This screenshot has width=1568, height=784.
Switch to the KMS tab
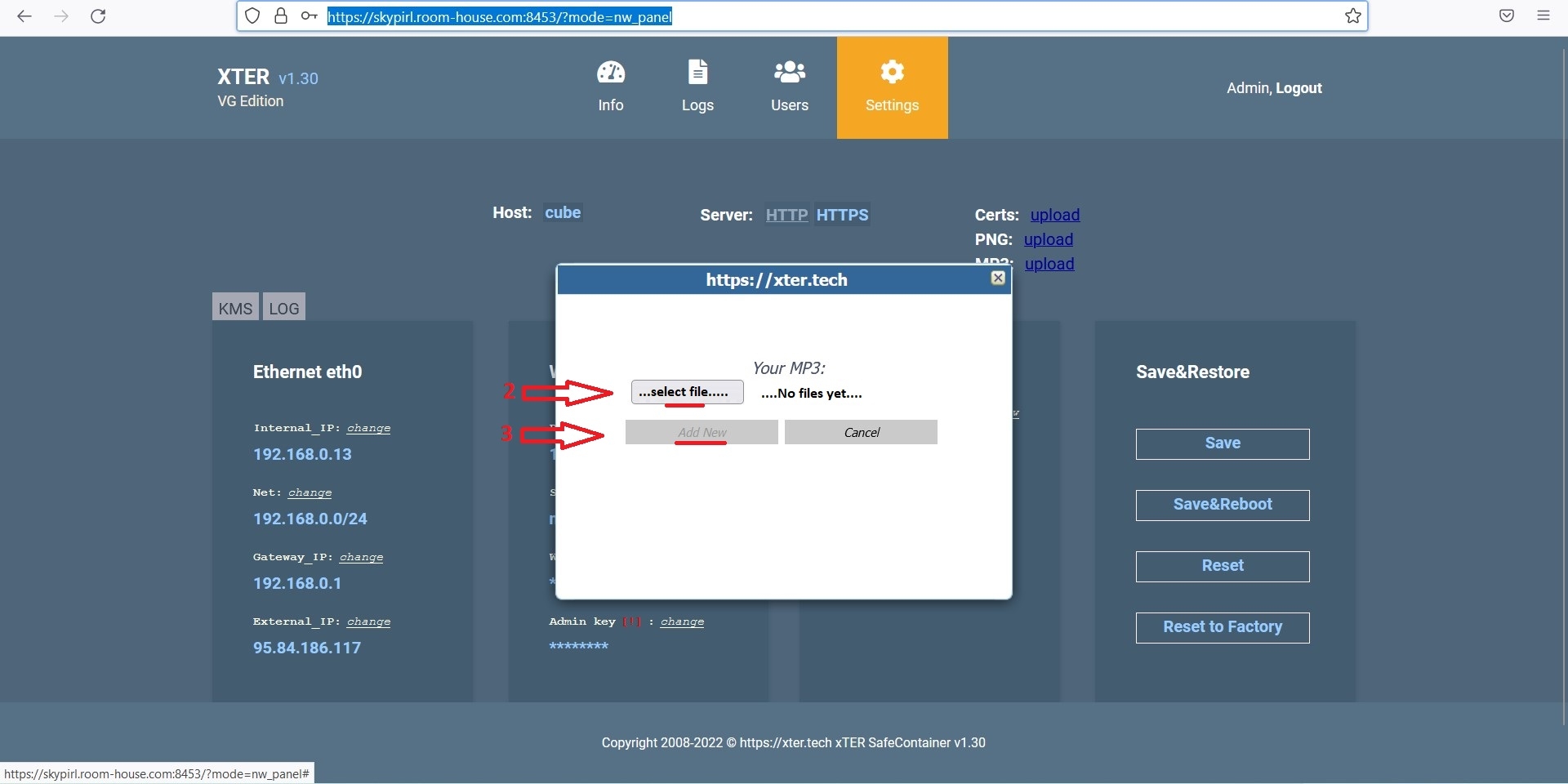pyautogui.click(x=235, y=308)
